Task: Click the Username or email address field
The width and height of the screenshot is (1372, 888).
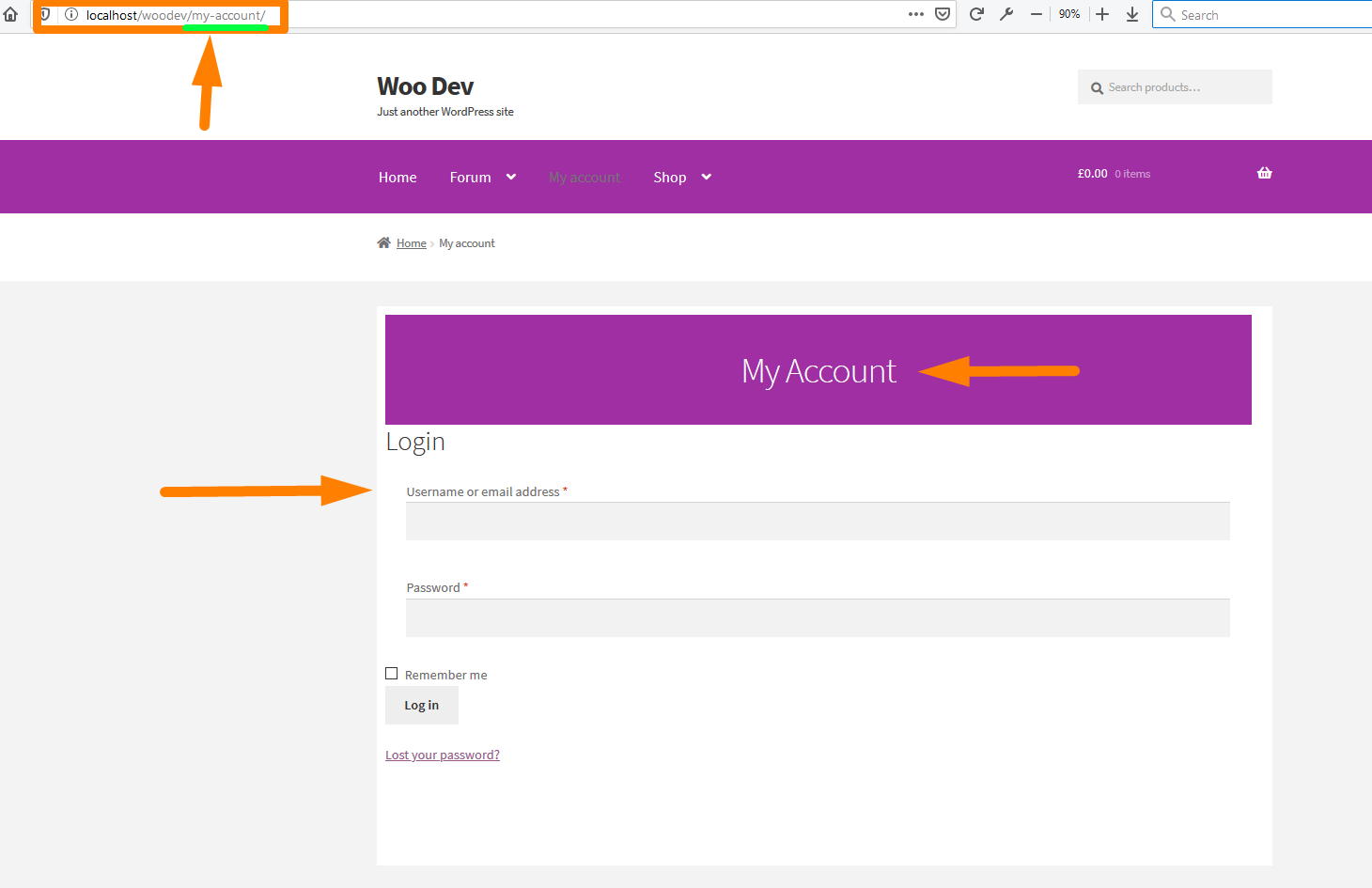Action: point(818,521)
